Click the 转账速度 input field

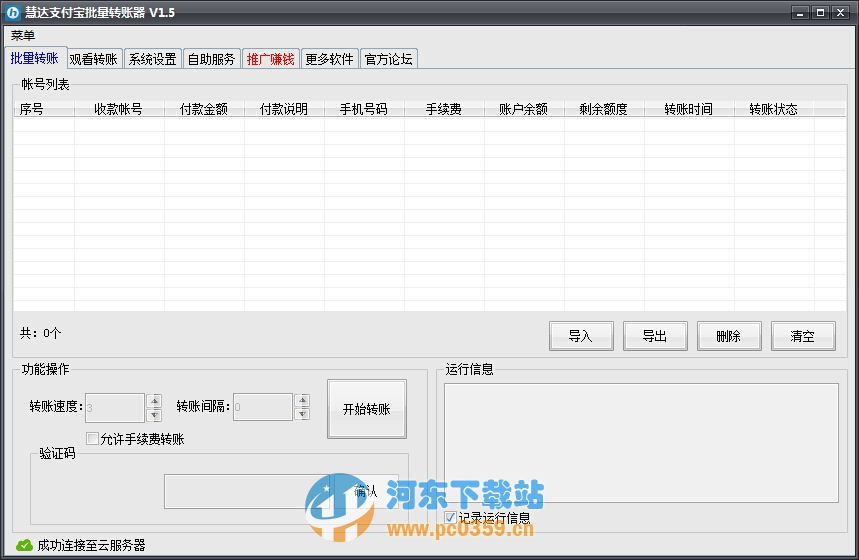point(115,408)
